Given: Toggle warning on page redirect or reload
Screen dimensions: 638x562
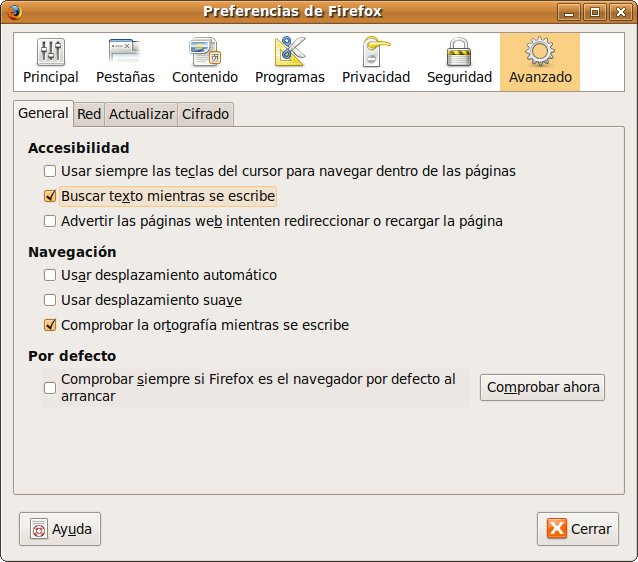Looking at the screenshot, I should pos(50,221).
